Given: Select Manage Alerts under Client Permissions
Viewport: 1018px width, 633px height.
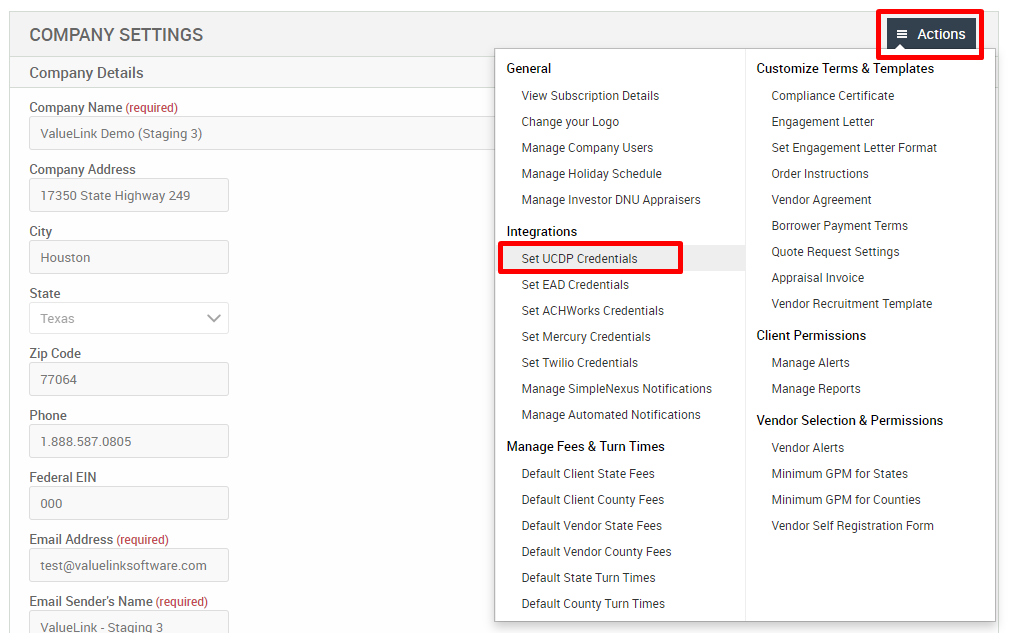Looking at the screenshot, I should tap(812, 362).
